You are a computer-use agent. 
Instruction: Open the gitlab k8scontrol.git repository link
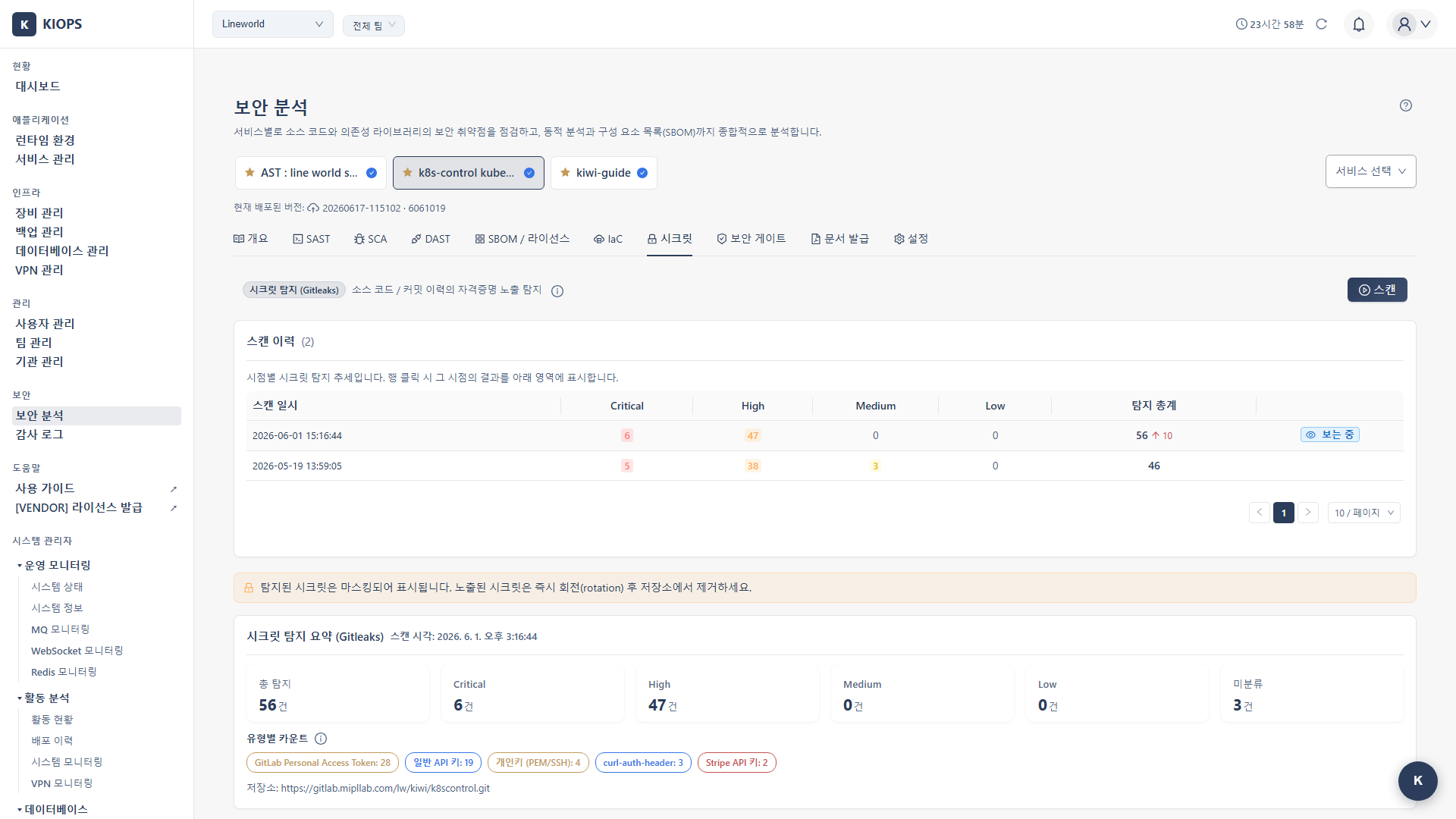click(385, 789)
